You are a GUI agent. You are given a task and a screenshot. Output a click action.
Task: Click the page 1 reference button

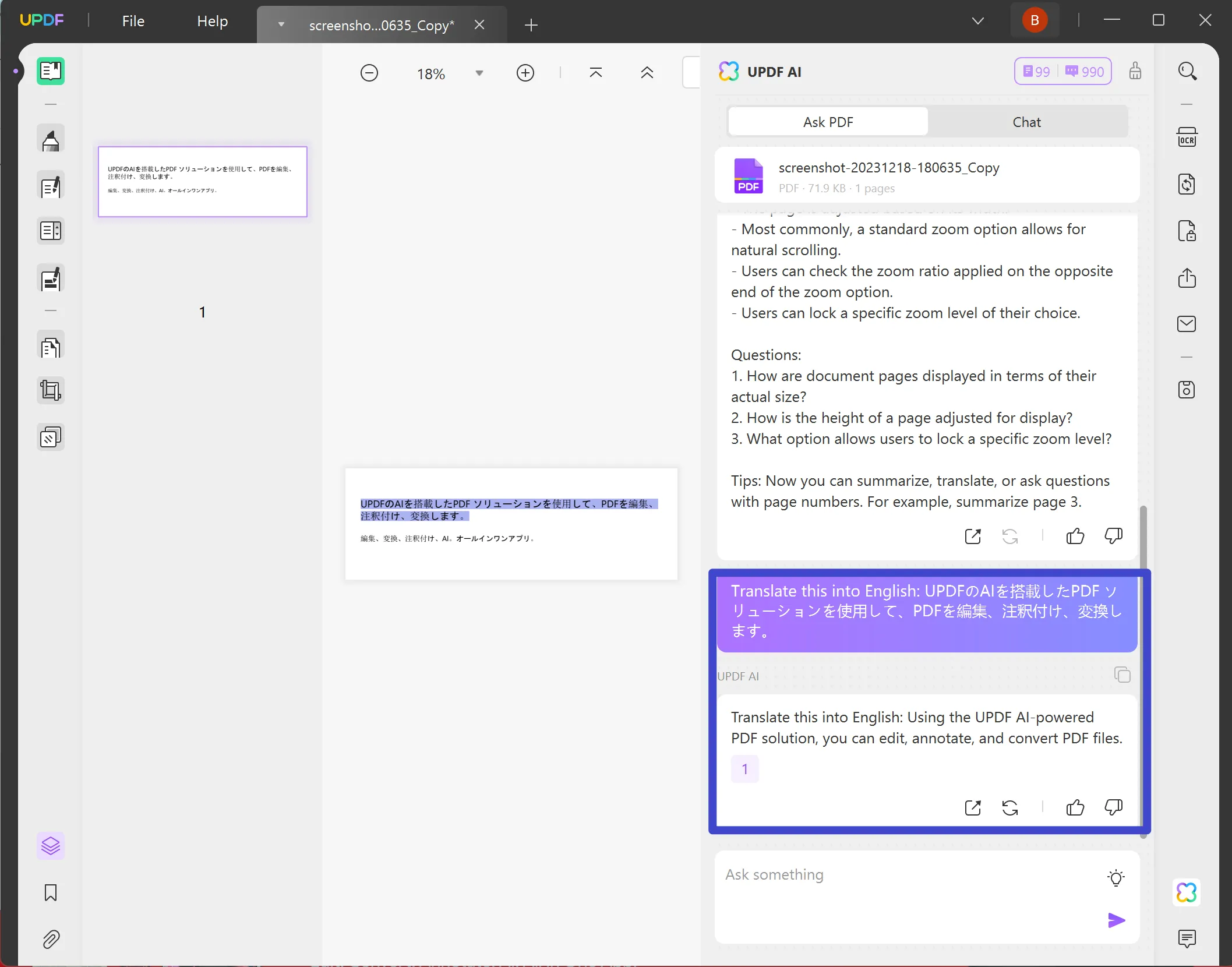(x=744, y=769)
